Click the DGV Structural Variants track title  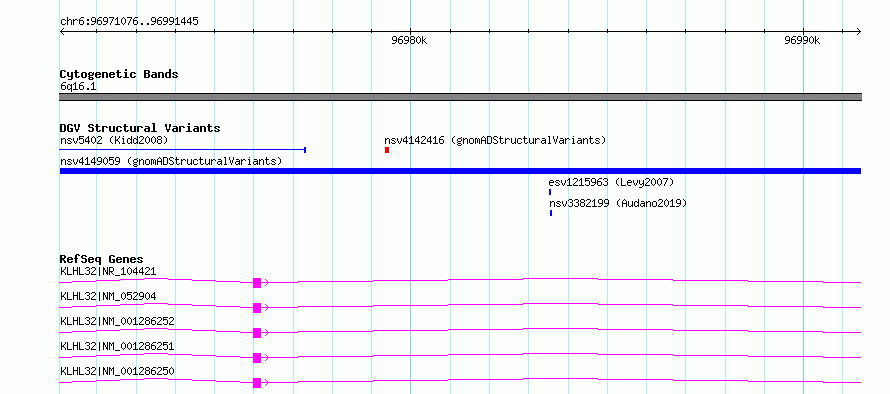[x=140, y=128]
